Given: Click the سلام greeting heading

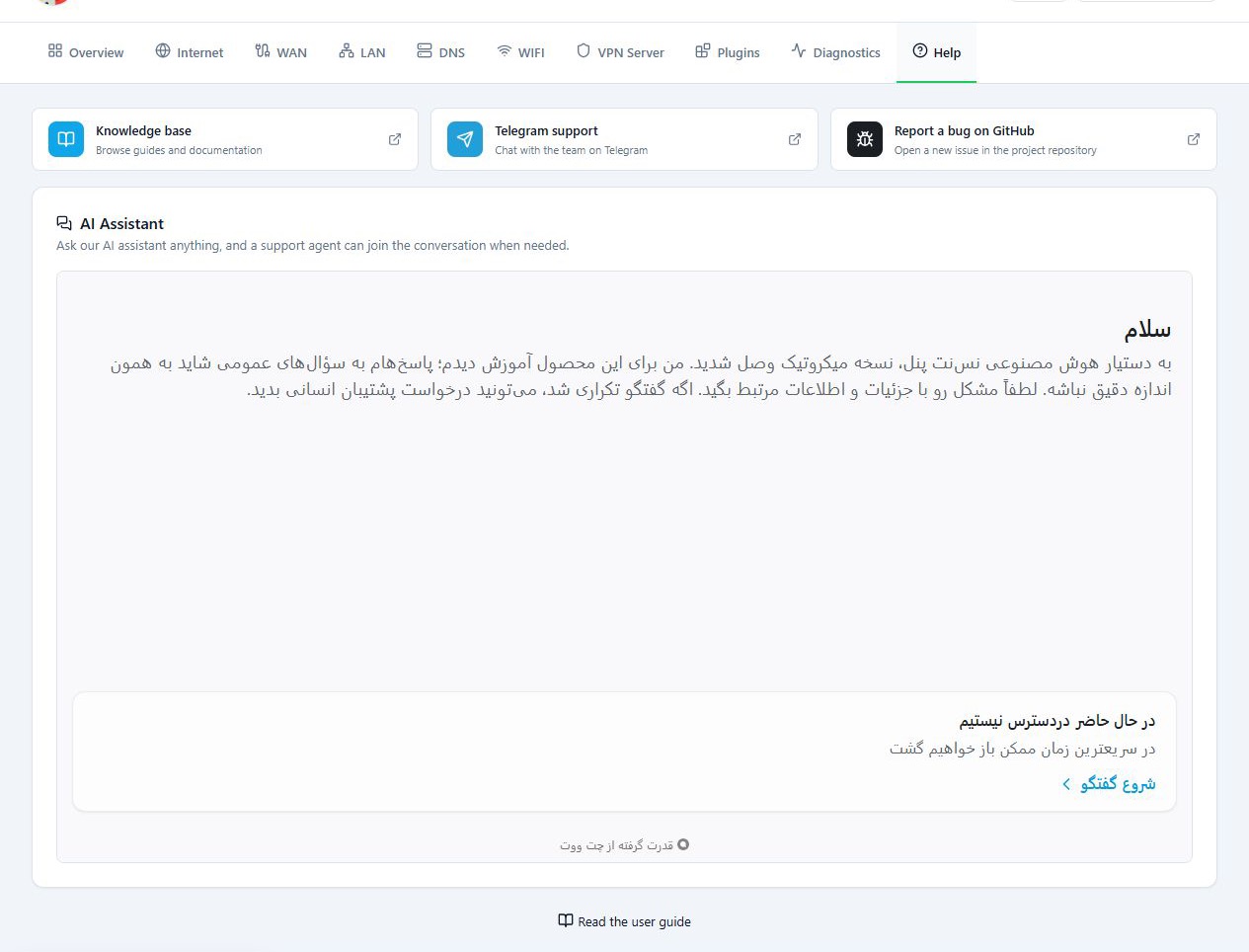Looking at the screenshot, I should pyautogui.click(x=1147, y=329).
